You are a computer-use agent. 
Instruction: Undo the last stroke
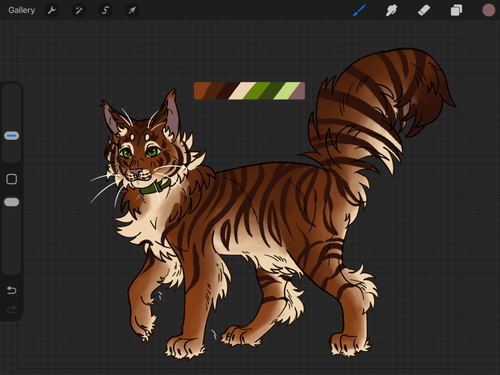12,290
